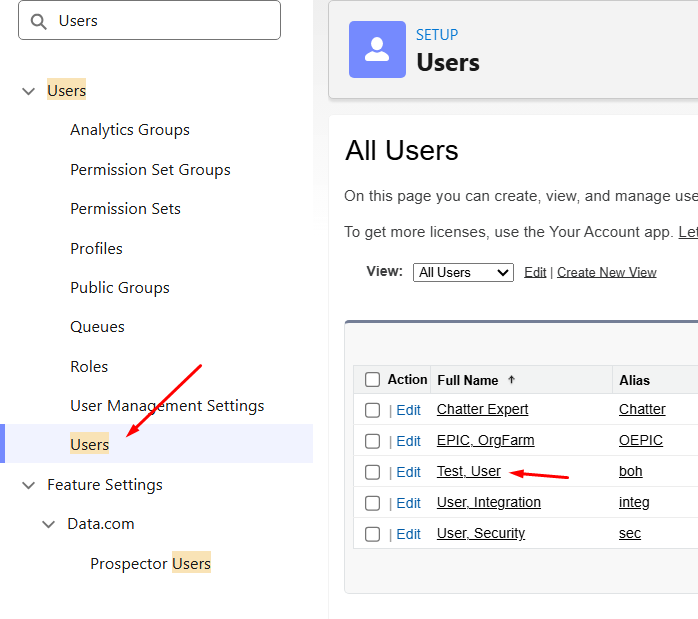Image resolution: width=698 pixels, height=619 pixels.
Task: Select Public Groups menu item
Action: (x=119, y=288)
